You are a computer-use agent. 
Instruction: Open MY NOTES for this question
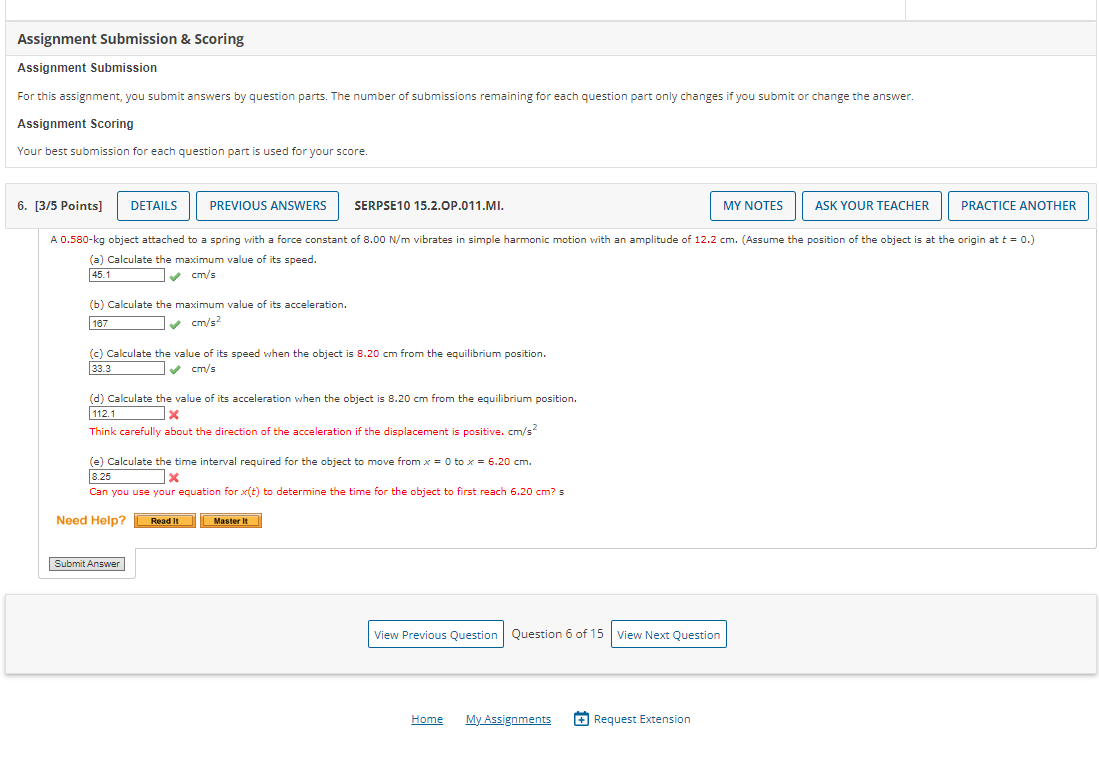point(752,205)
